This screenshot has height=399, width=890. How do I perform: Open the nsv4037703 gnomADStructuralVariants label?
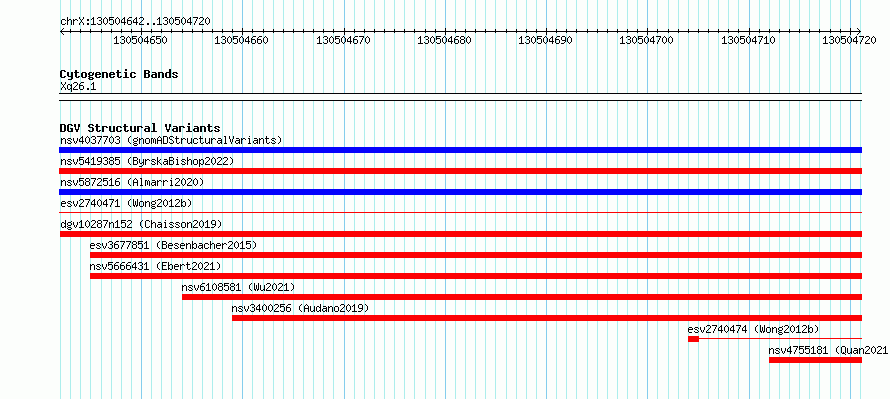click(171, 140)
